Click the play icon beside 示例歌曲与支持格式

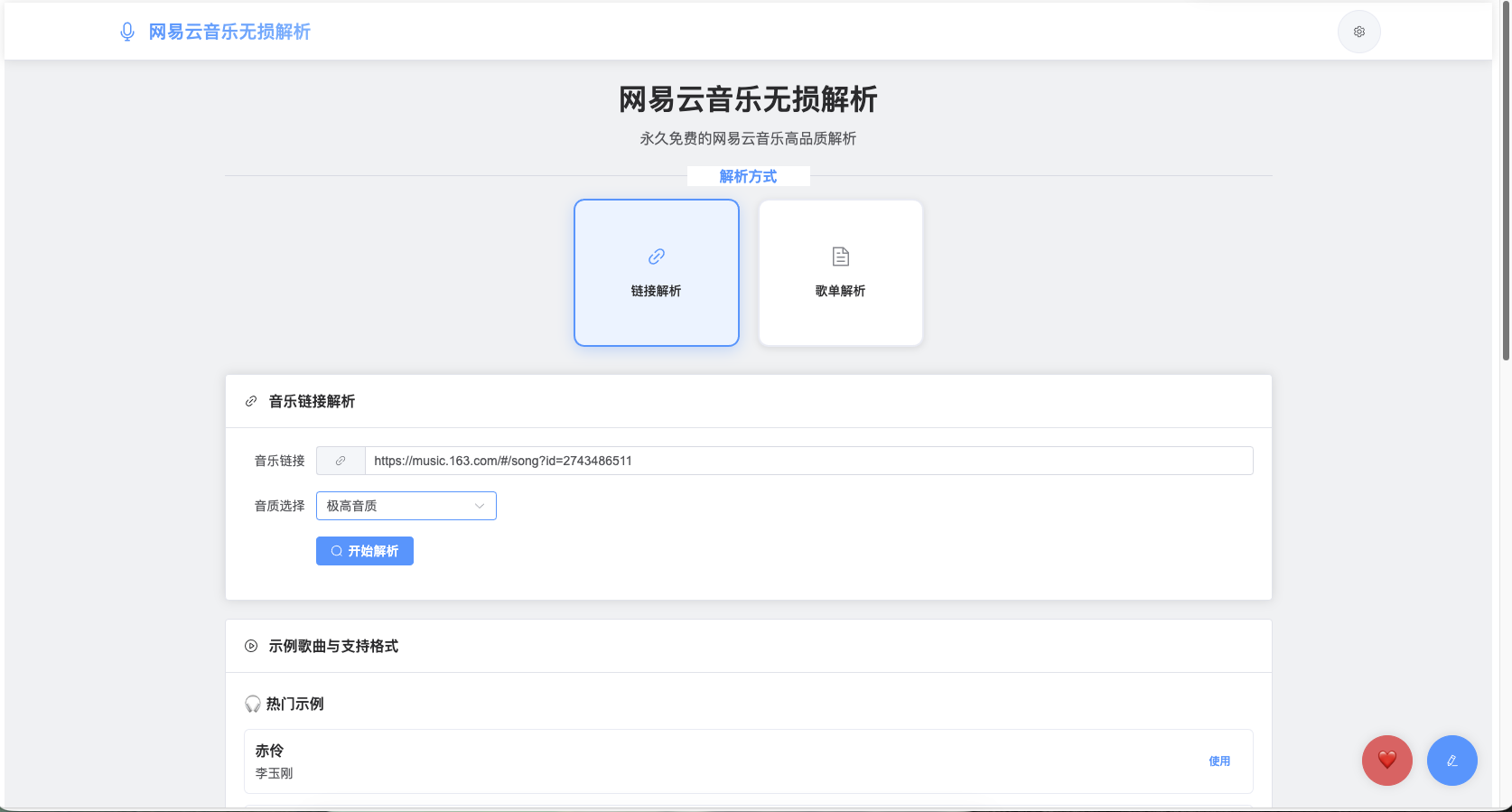pyautogui.click(x=251, y=646)
